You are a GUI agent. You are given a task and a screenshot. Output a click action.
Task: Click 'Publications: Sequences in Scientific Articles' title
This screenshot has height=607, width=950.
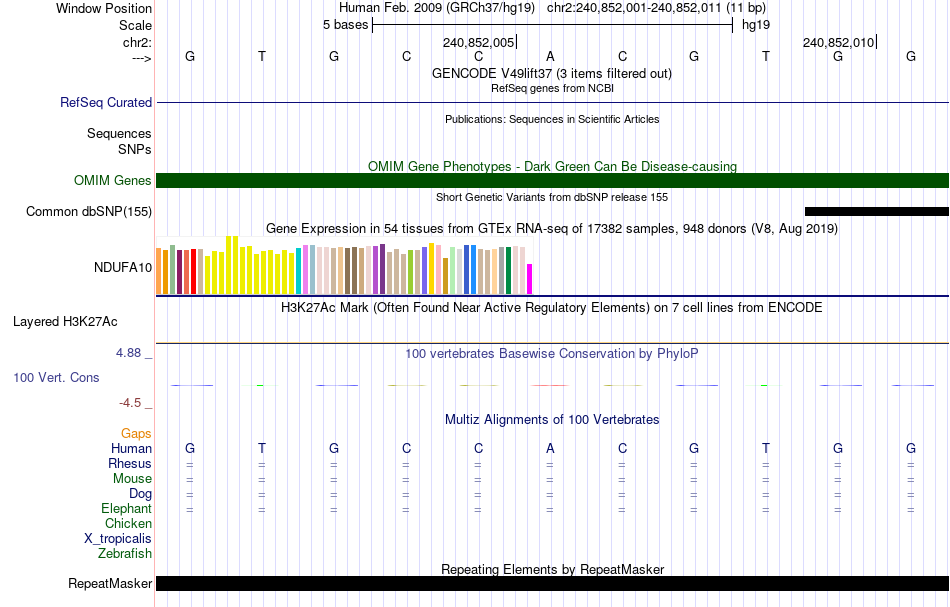pos(552,119)
